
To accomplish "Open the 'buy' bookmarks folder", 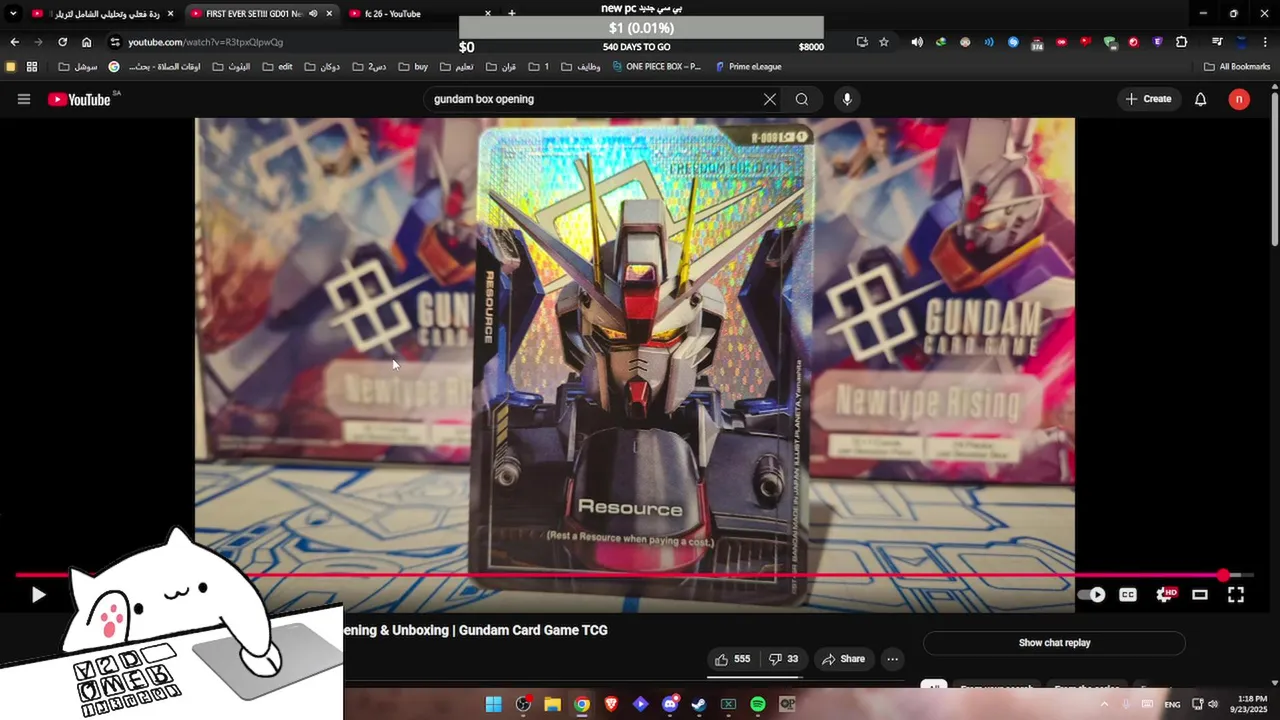I will pos(413,67).
